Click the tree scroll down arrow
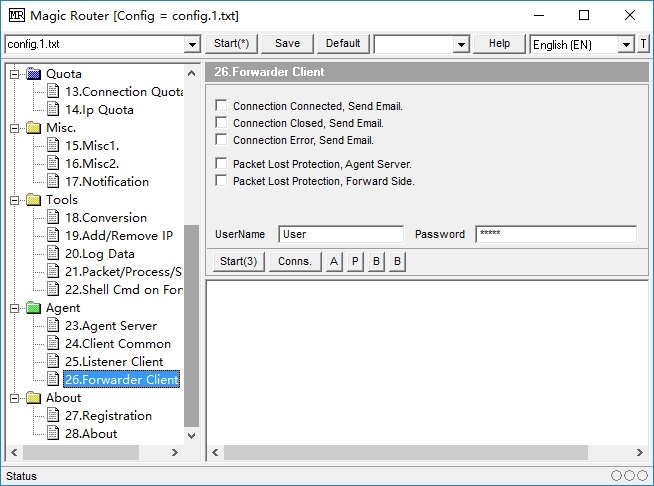Image resolution: width=654 pixels, height=486 pixels. coord(191,436)
